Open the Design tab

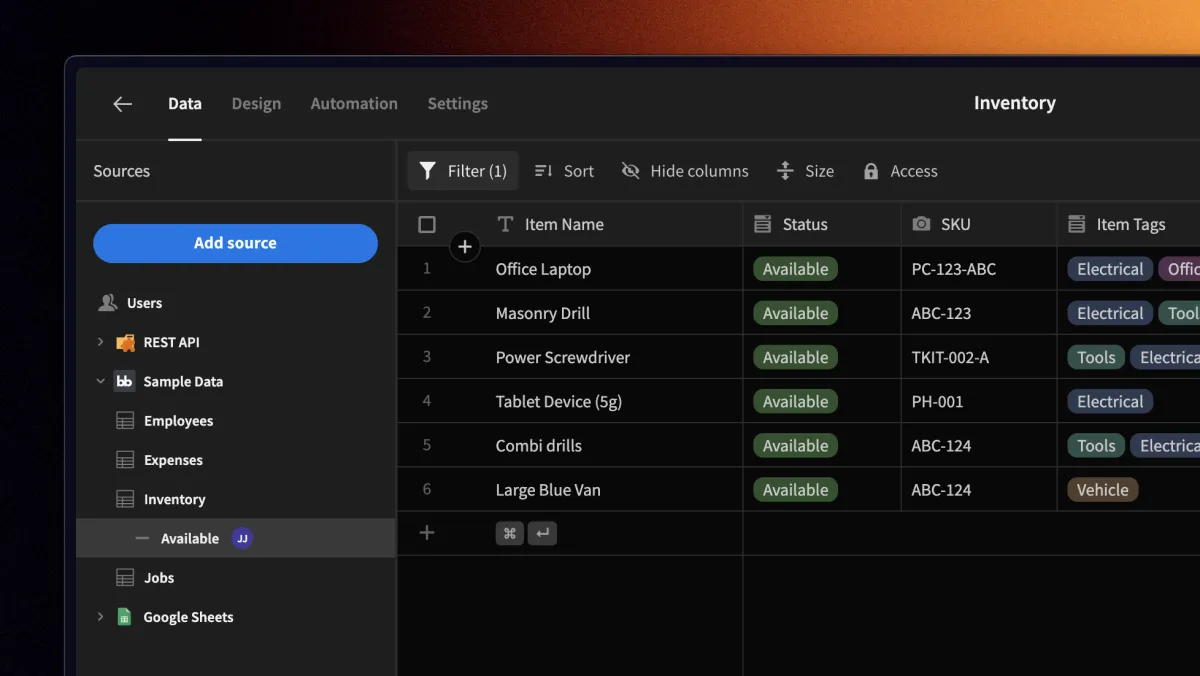256,103
